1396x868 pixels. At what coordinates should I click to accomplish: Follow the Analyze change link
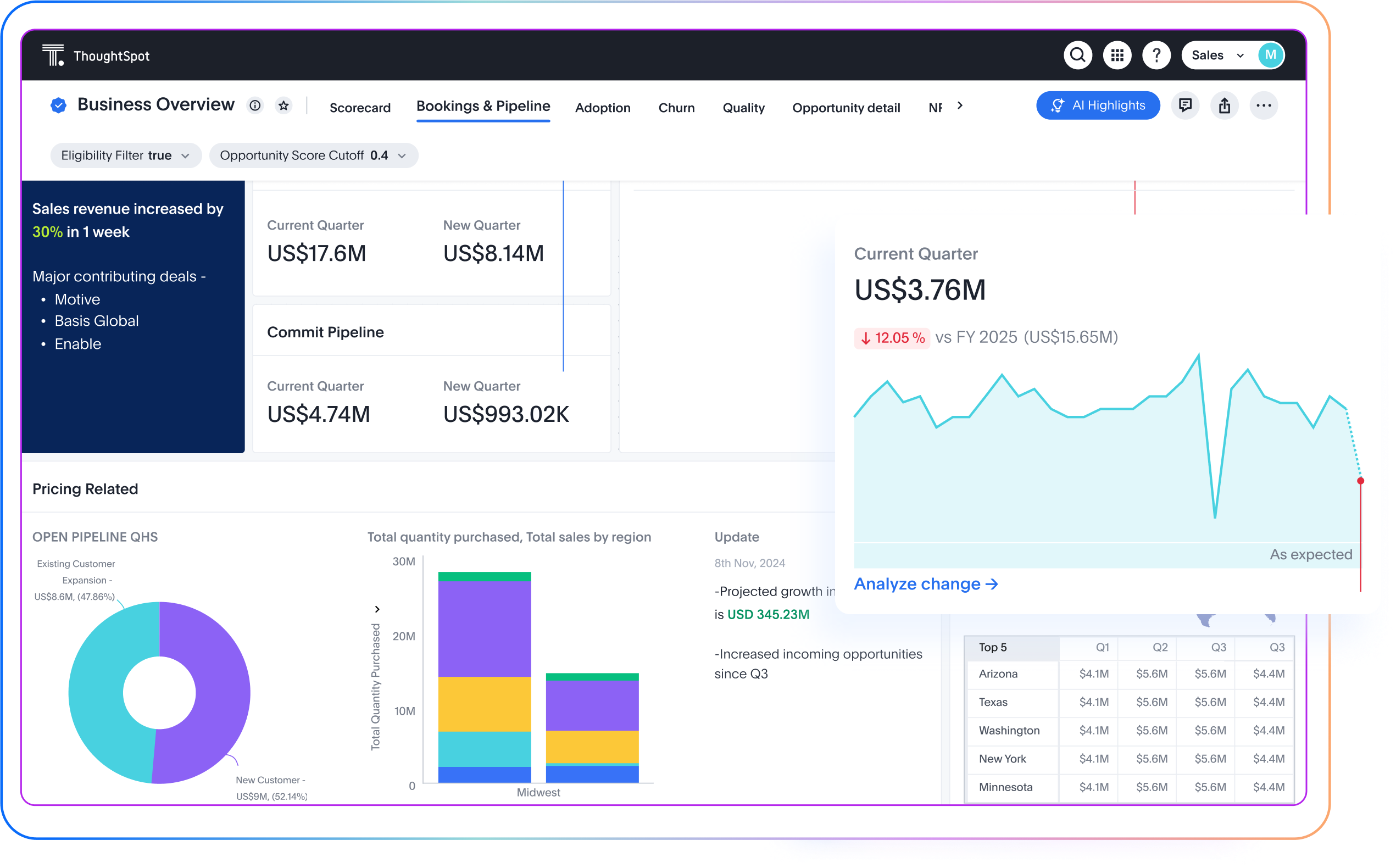tap(926, 584)
